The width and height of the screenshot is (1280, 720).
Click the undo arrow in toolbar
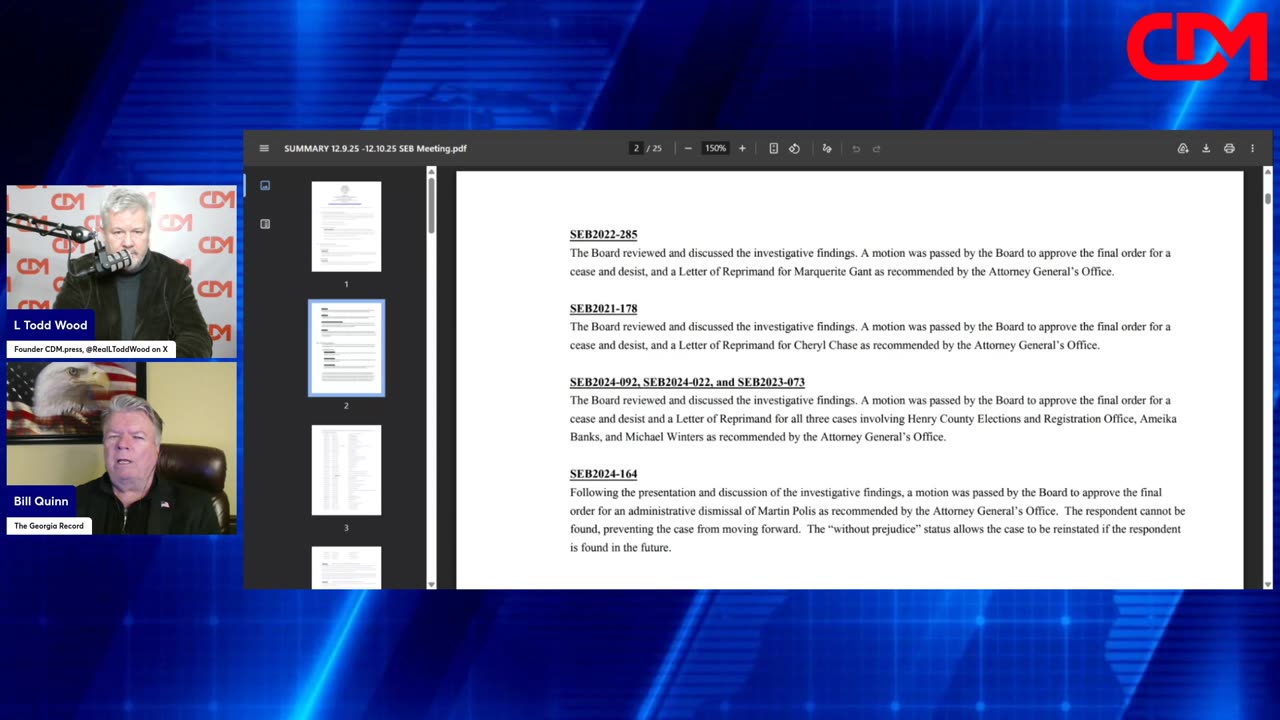(x=856, y=148)
